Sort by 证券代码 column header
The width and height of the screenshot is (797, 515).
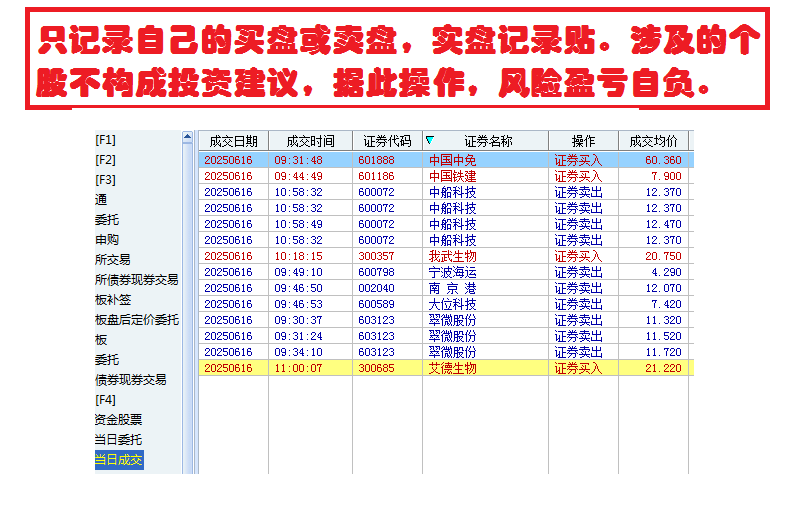pos(387,141)
